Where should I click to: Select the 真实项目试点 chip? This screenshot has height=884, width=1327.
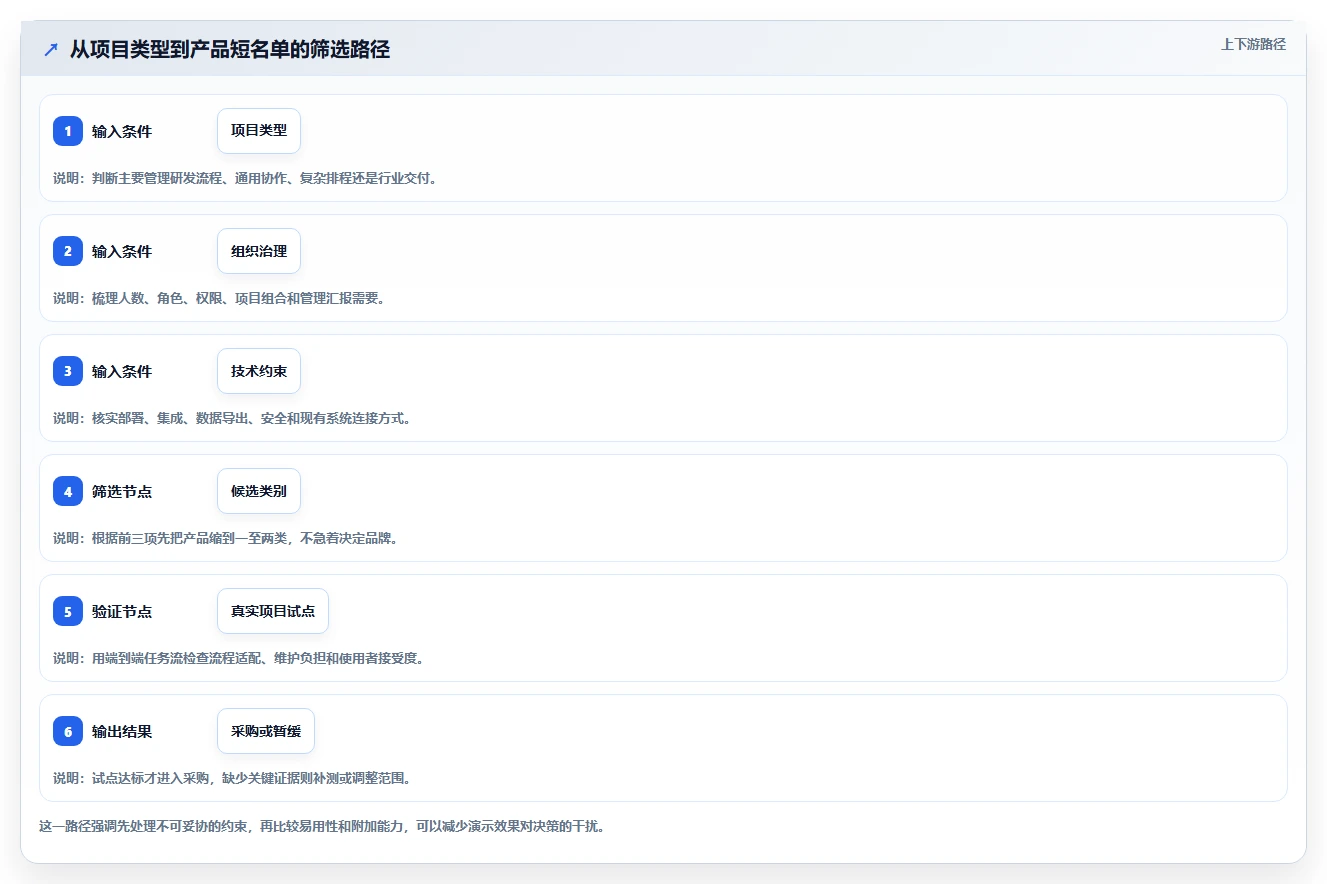coord(273,611)
